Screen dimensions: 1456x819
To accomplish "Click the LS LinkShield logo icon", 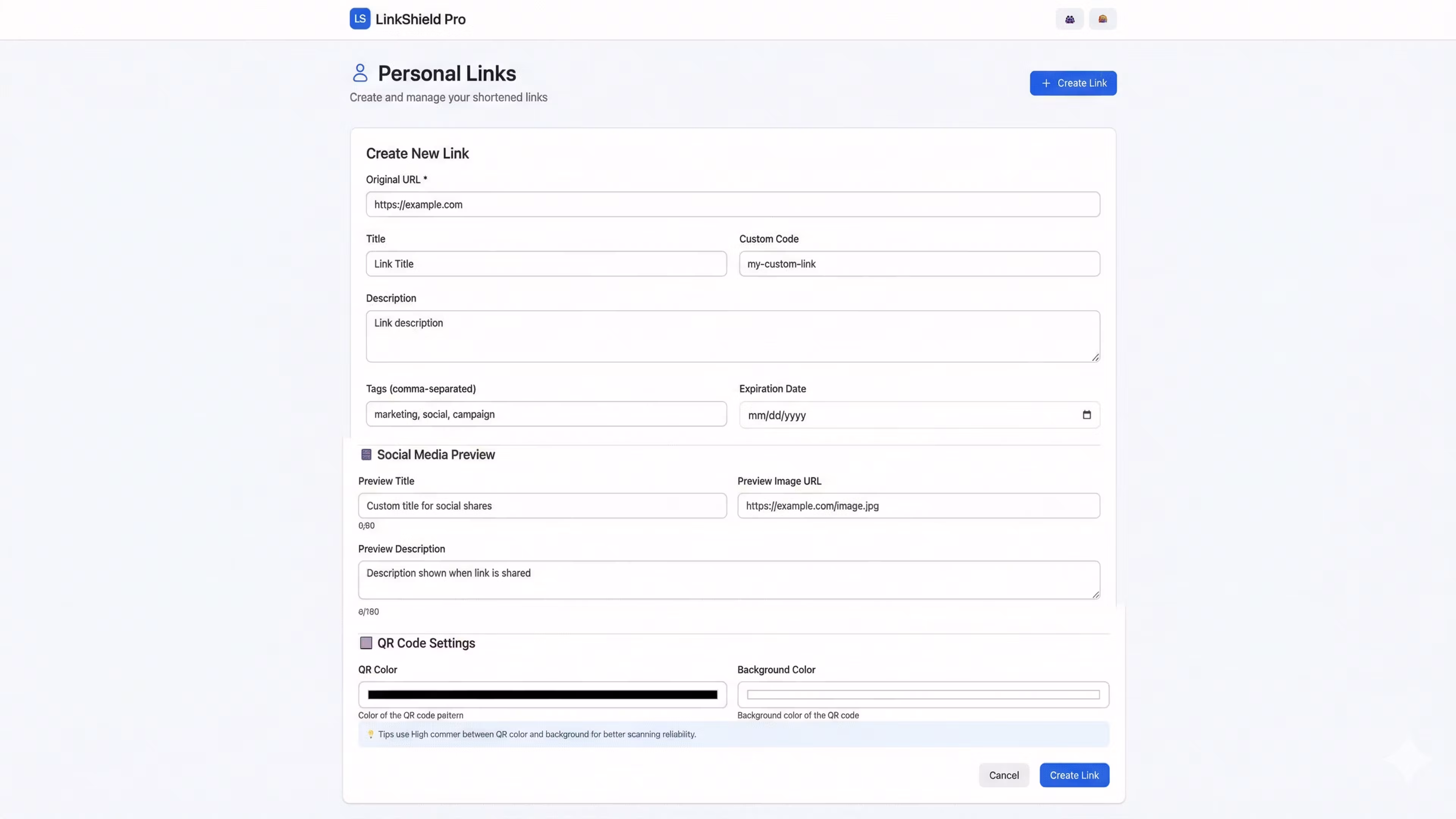I will (360, 19).
